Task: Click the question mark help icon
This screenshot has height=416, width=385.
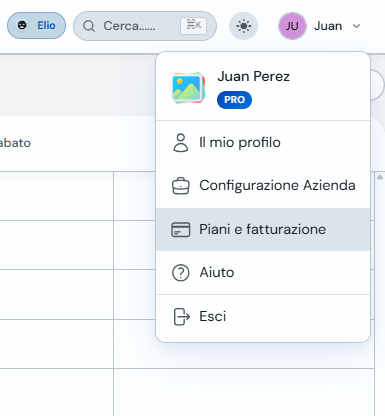Action: [181, 273]
